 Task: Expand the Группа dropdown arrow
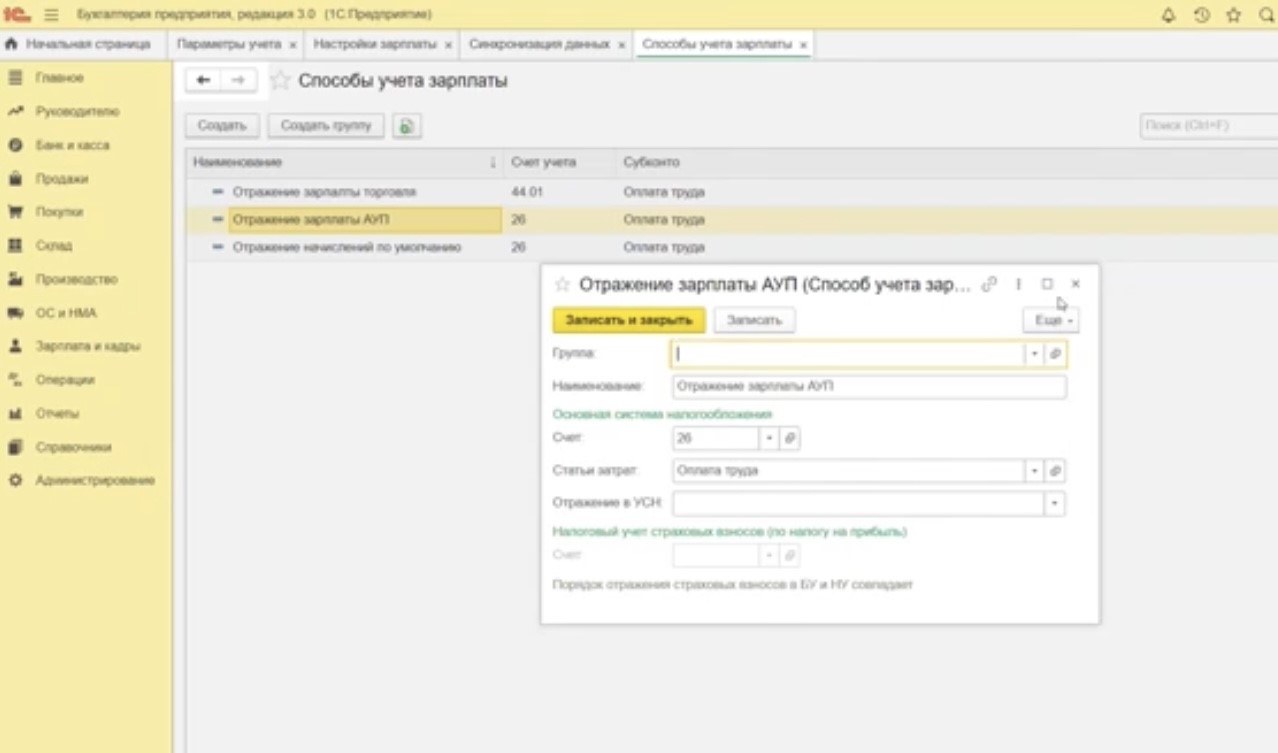click(1034, 354)
